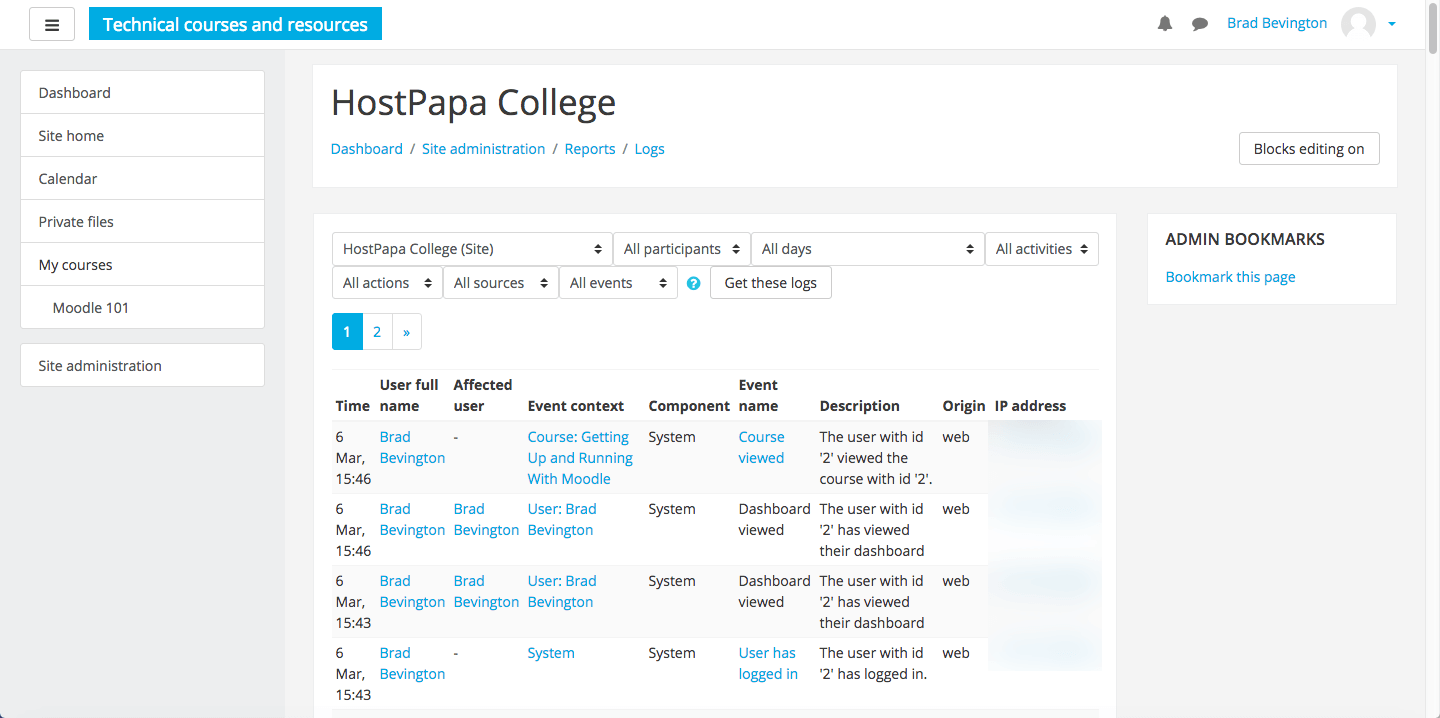Click the User has logged in event link

(x=768, y=663)
